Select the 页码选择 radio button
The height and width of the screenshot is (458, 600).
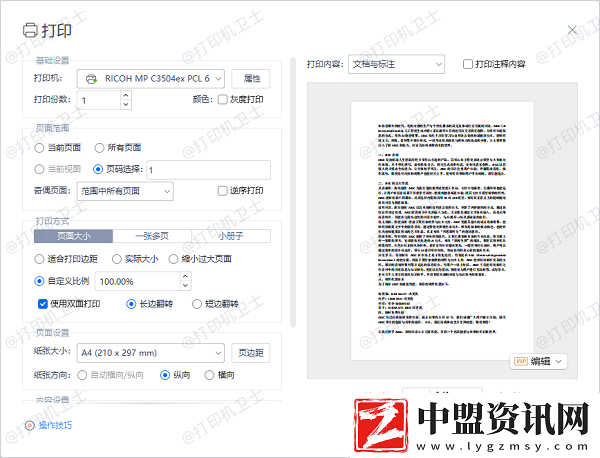coord(98,169)
